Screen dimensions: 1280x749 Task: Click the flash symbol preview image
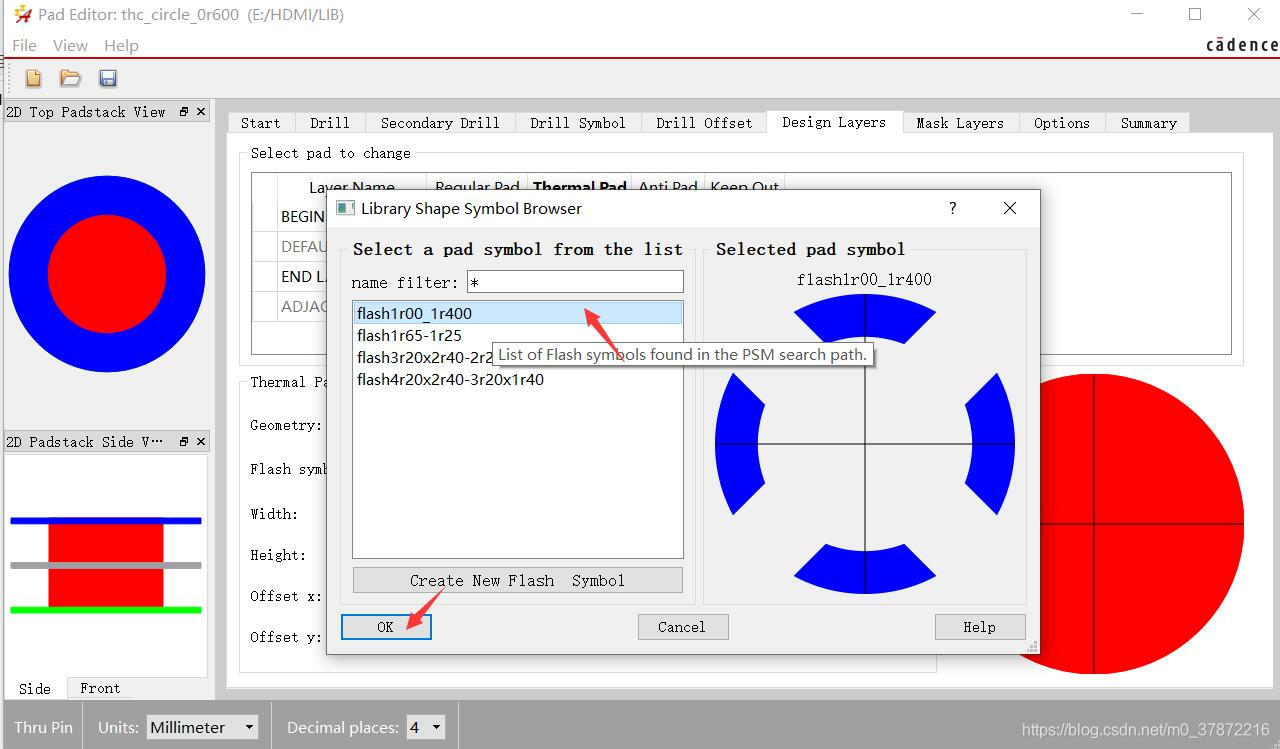865,443
